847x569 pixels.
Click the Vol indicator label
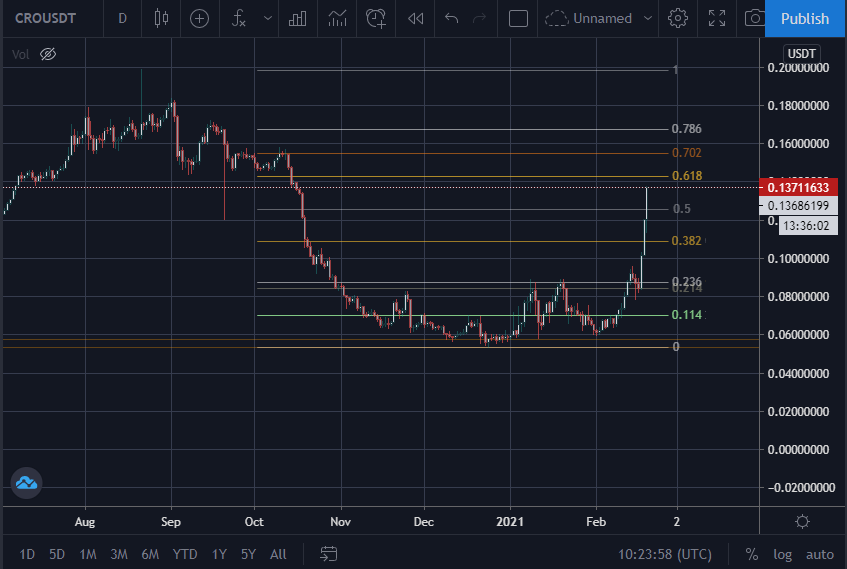click(21, 55)
